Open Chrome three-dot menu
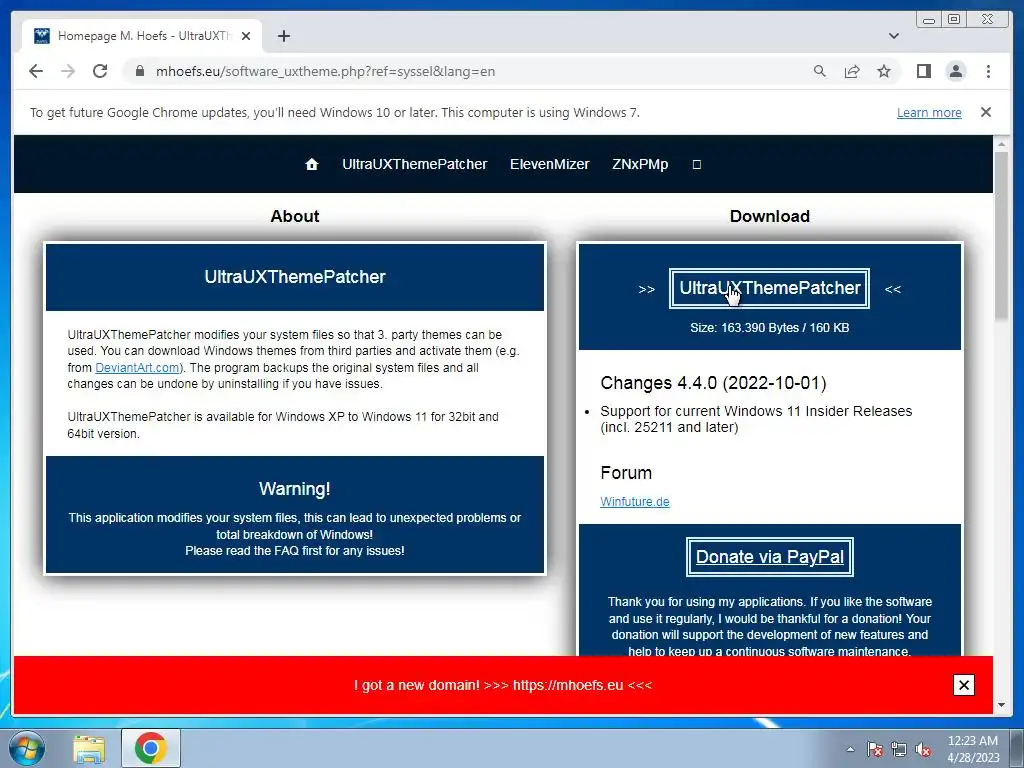The height and width of the screenshot is (768, 1024). [988, 71]
